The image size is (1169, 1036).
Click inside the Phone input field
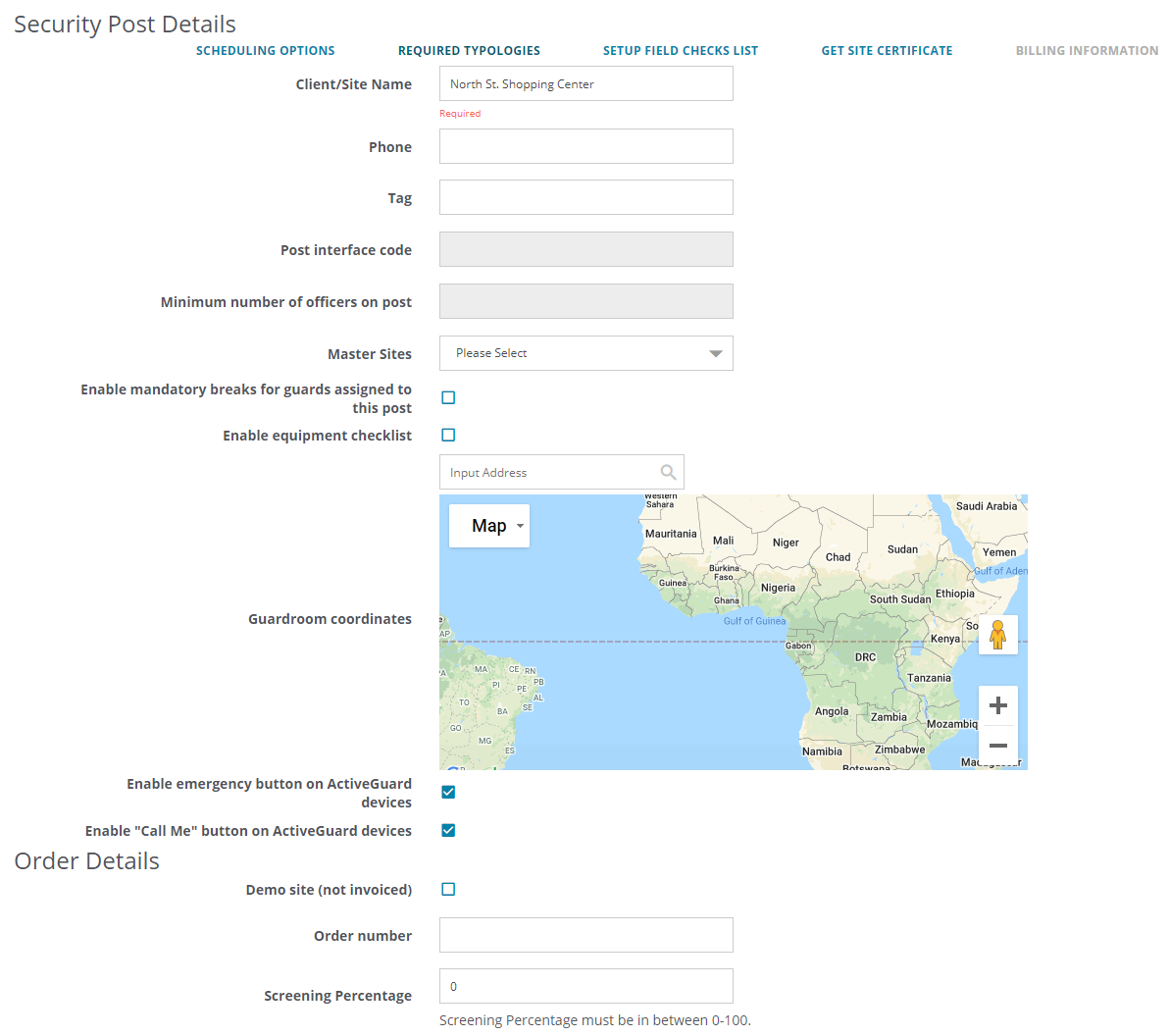(x=585, y=146)
